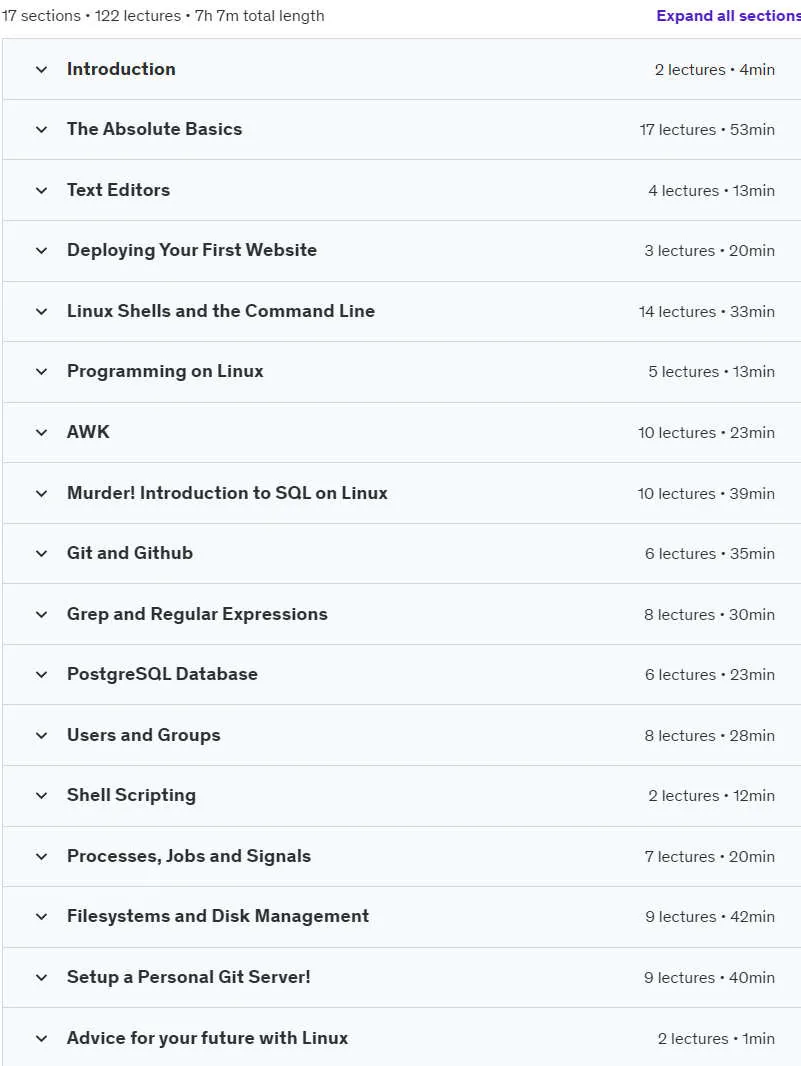Image resolution: width=801 pixels, height=1066 pixels.
Task: Click Murder! Introduction to SQL on Linux title
Action: 227,493
